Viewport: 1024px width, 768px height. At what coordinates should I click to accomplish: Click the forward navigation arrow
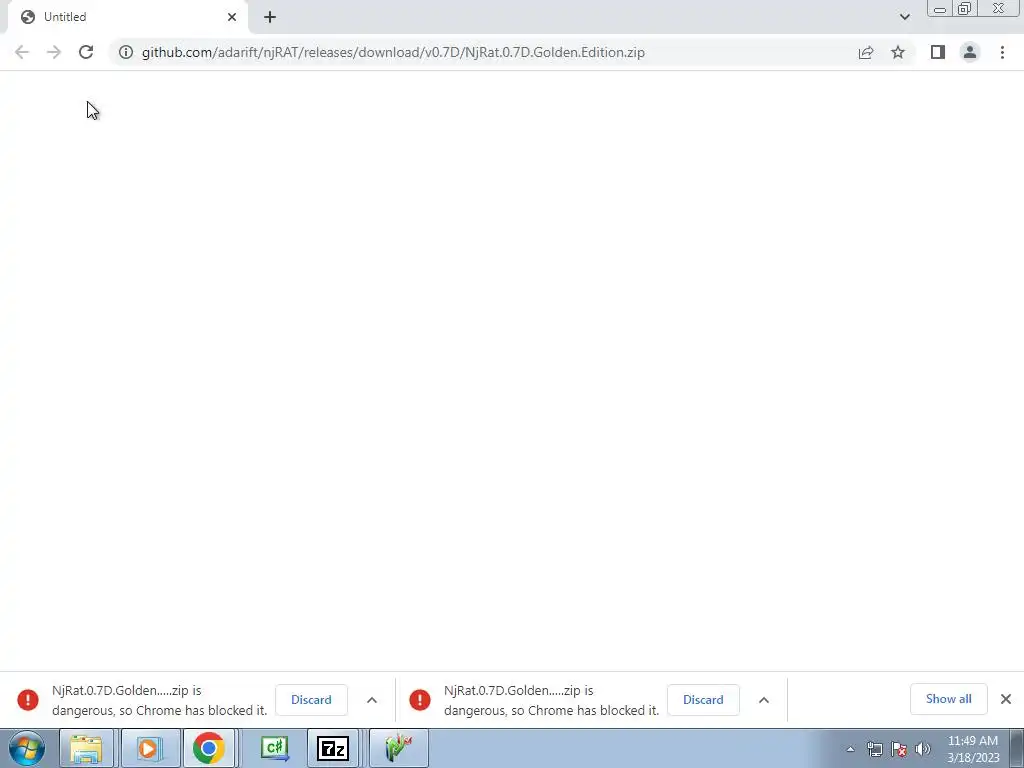[x=54, y=52]
